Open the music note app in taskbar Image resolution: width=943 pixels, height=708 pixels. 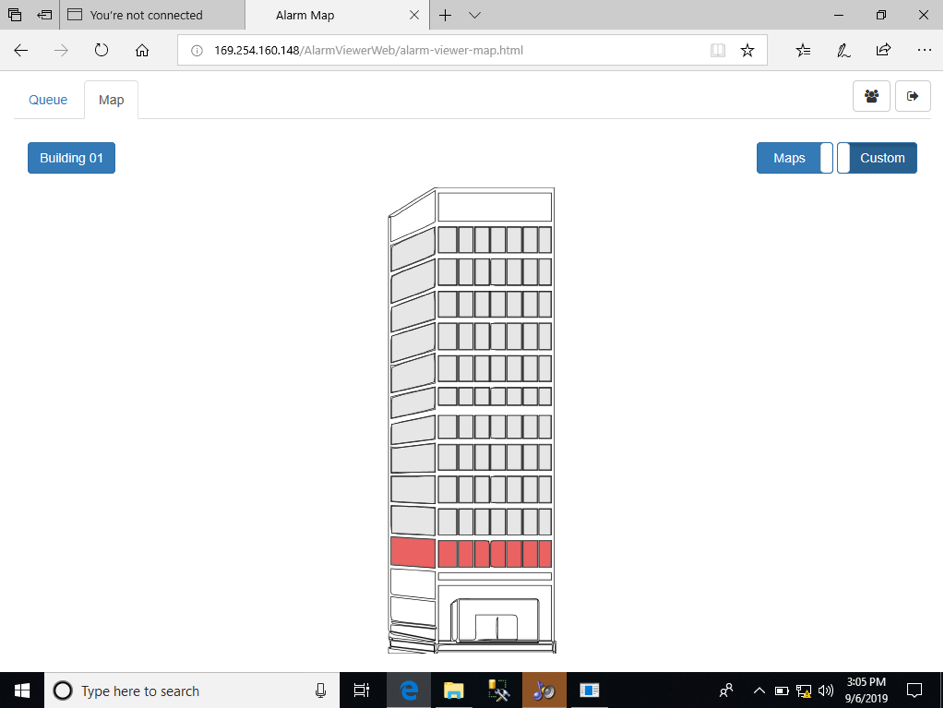point(544,691)
